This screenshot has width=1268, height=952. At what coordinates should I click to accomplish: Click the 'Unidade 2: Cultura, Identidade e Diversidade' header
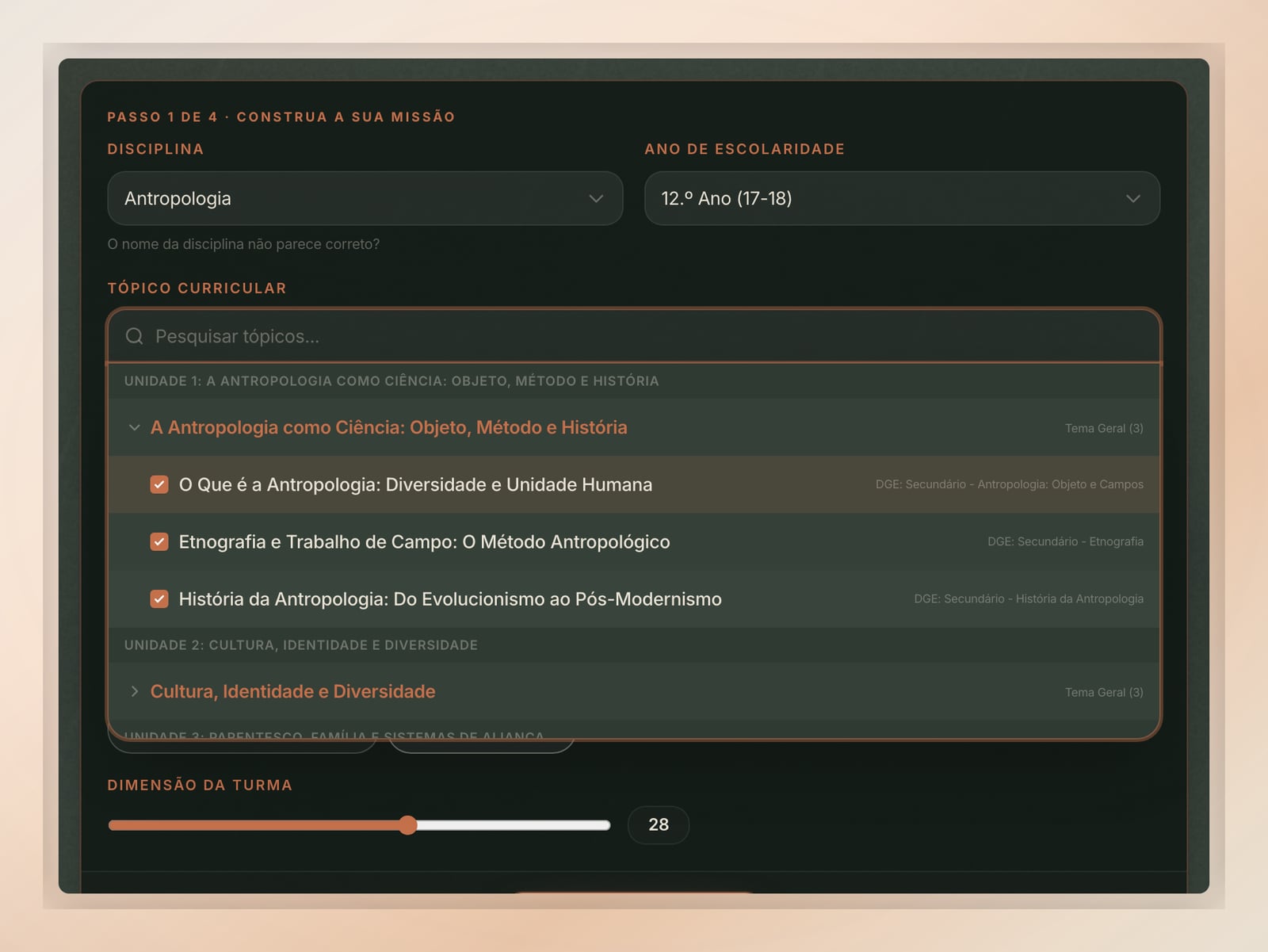point(634,645)
